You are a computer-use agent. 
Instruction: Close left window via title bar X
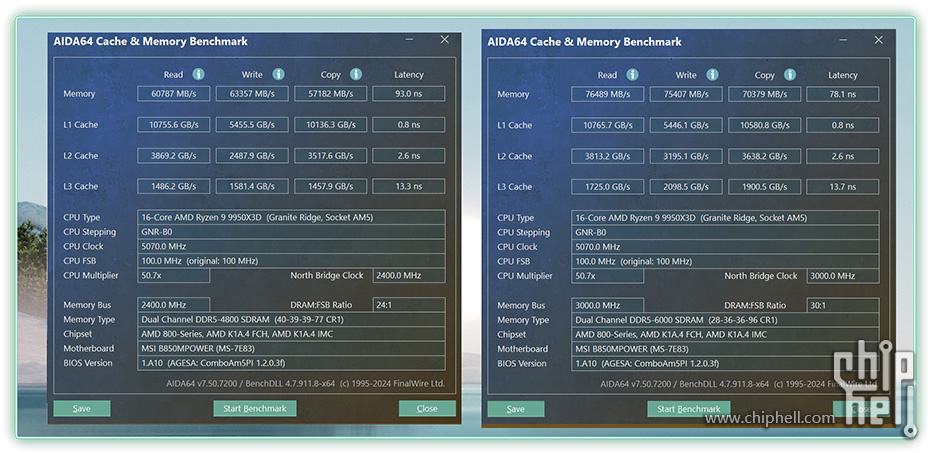click(x=445, y=40)
